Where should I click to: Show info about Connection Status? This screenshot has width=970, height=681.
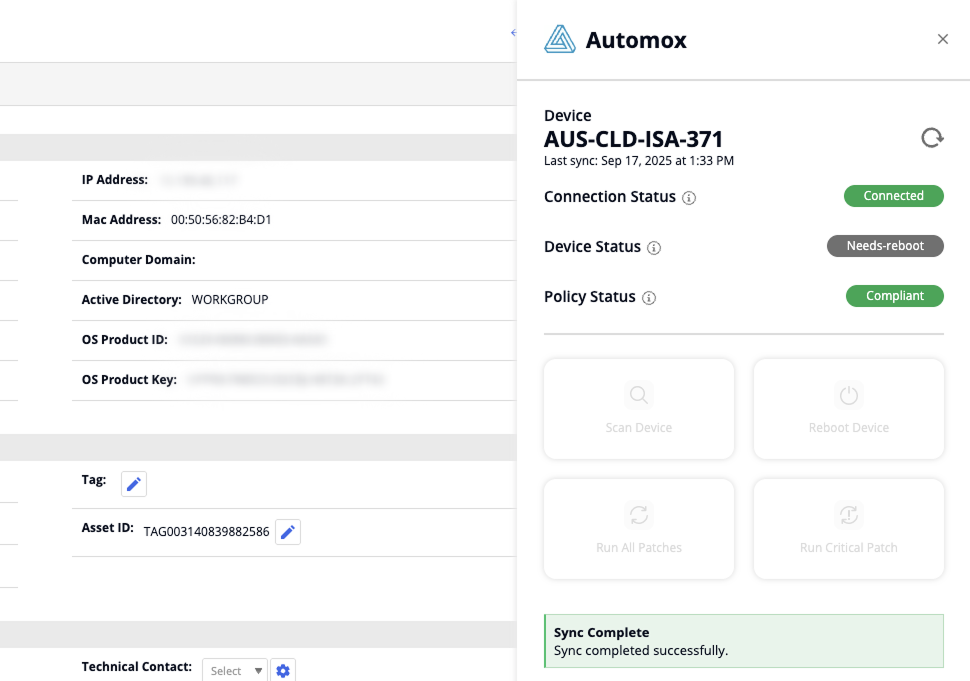689,198
